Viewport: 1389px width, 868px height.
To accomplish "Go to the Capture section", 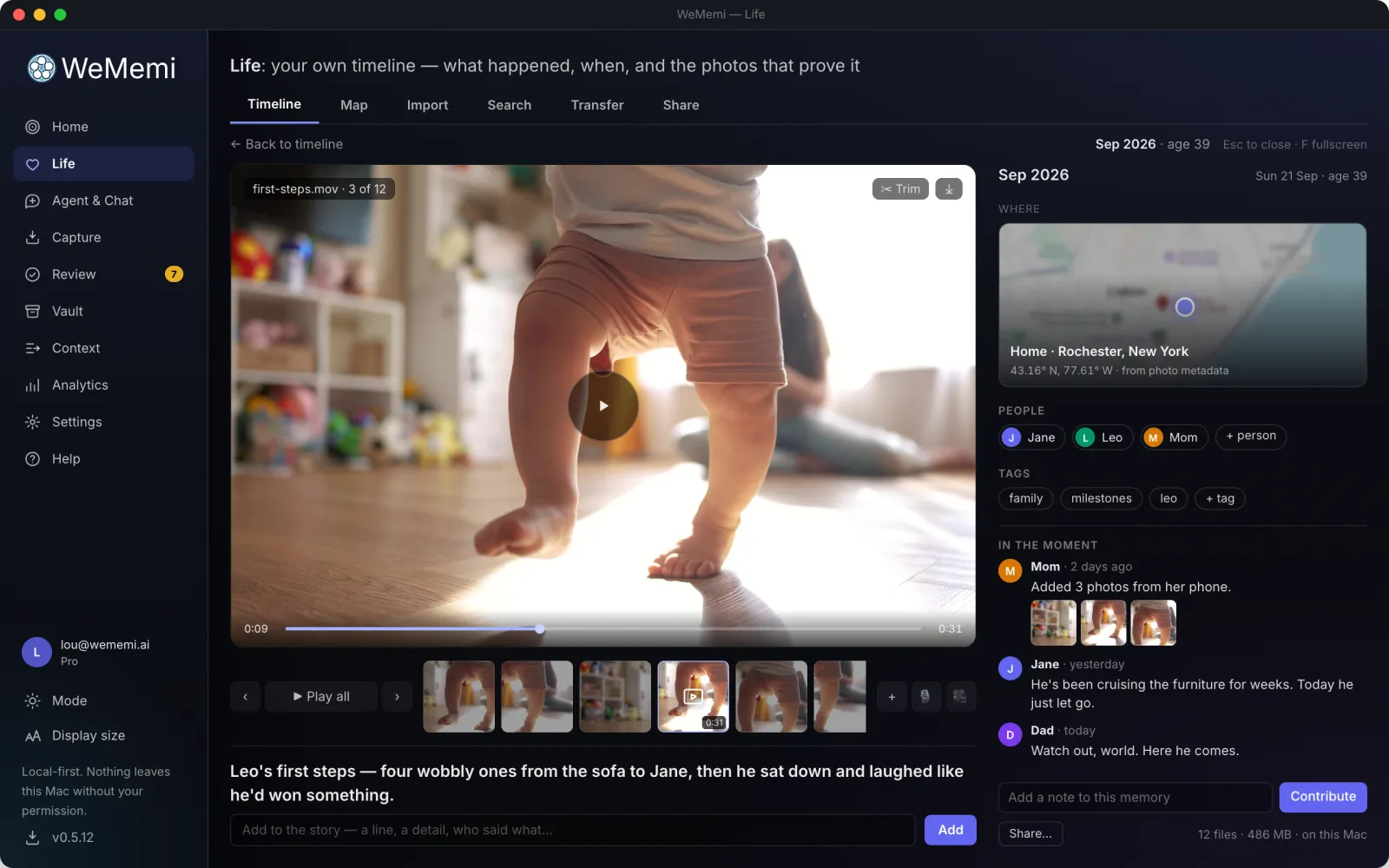I will (103, 238).
